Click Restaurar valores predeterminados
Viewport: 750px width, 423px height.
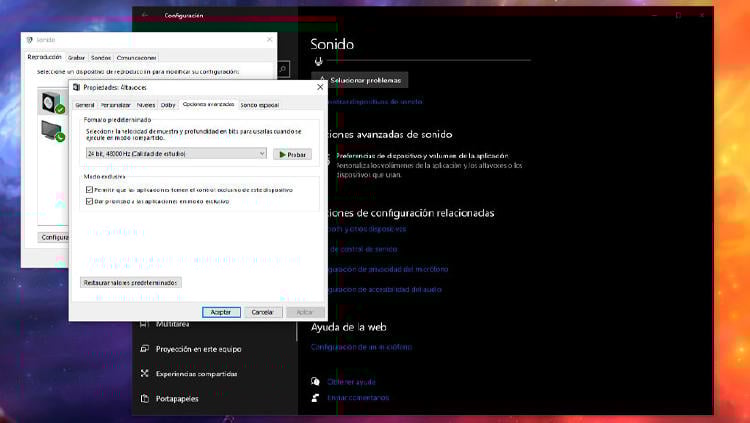131,283
